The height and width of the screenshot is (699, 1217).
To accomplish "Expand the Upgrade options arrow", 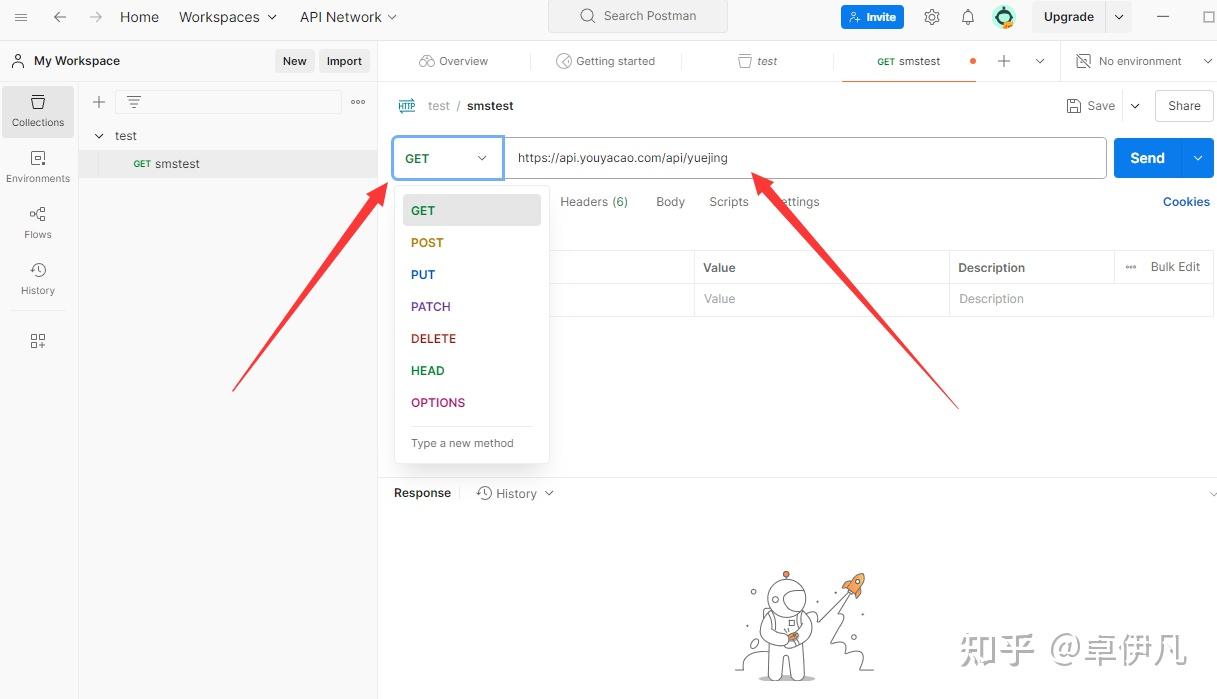I will point(1119,17).
